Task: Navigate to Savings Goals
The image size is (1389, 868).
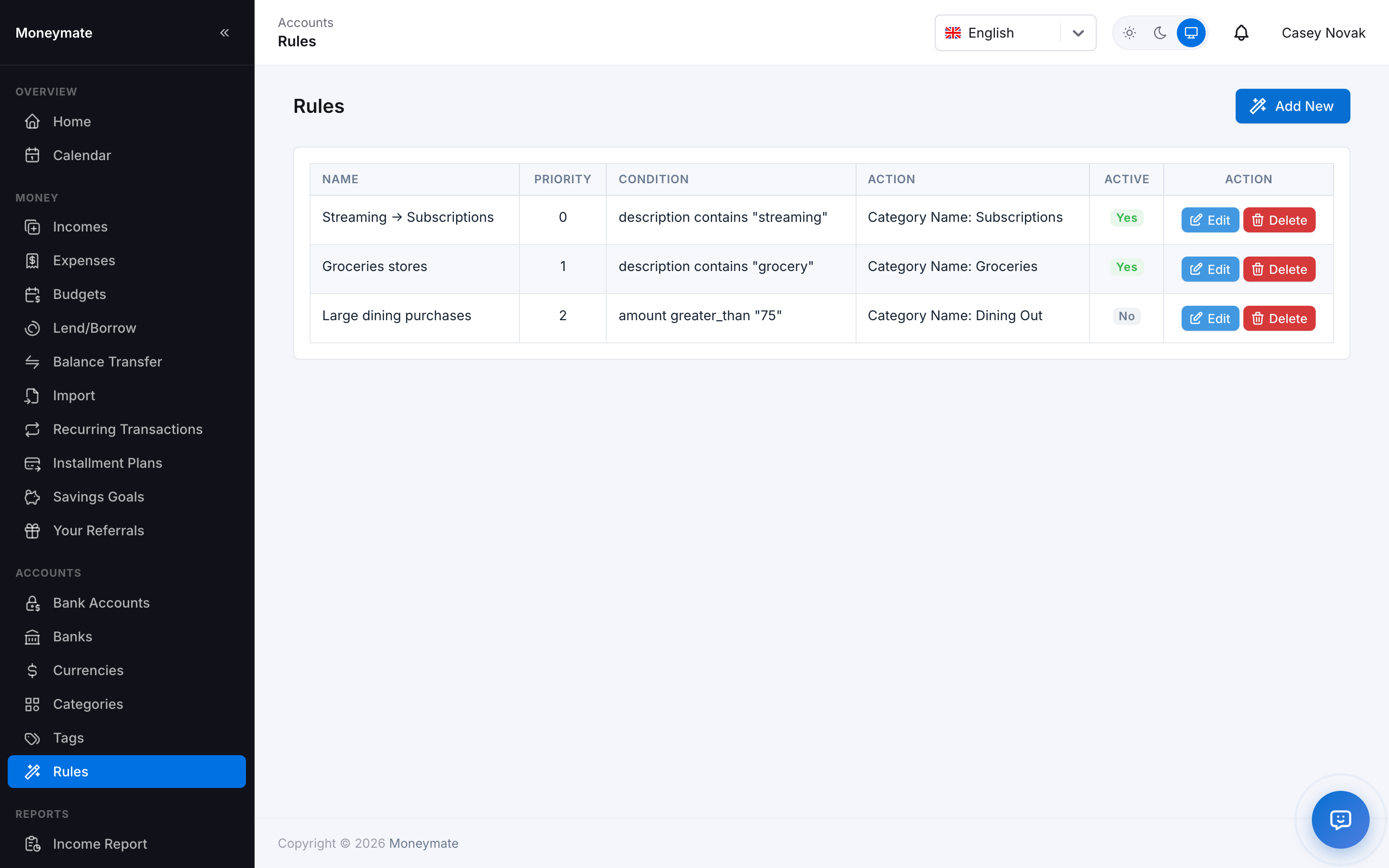Action: click(x=126, y=497)
